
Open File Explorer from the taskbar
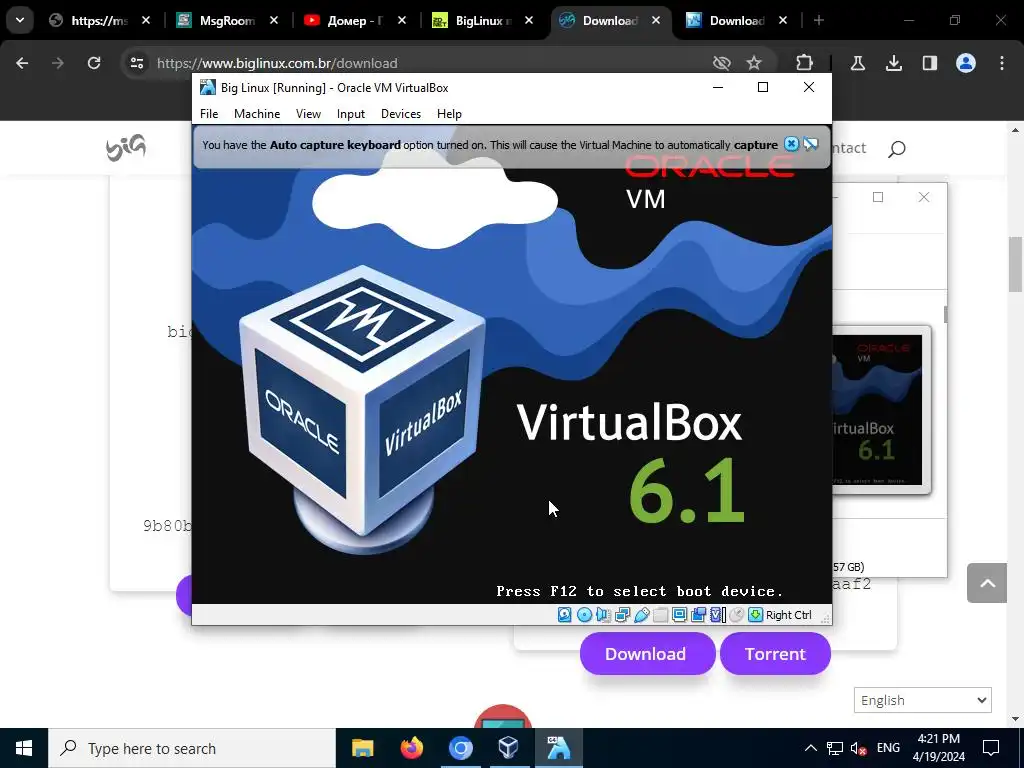point(362,748)
